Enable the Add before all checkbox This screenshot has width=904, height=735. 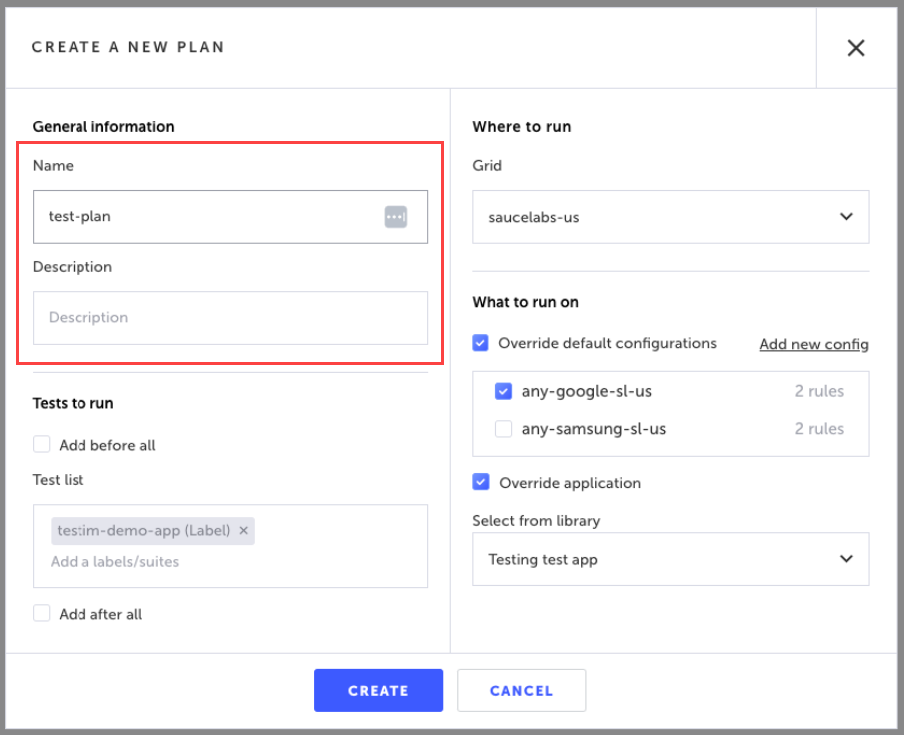point(42,445)
